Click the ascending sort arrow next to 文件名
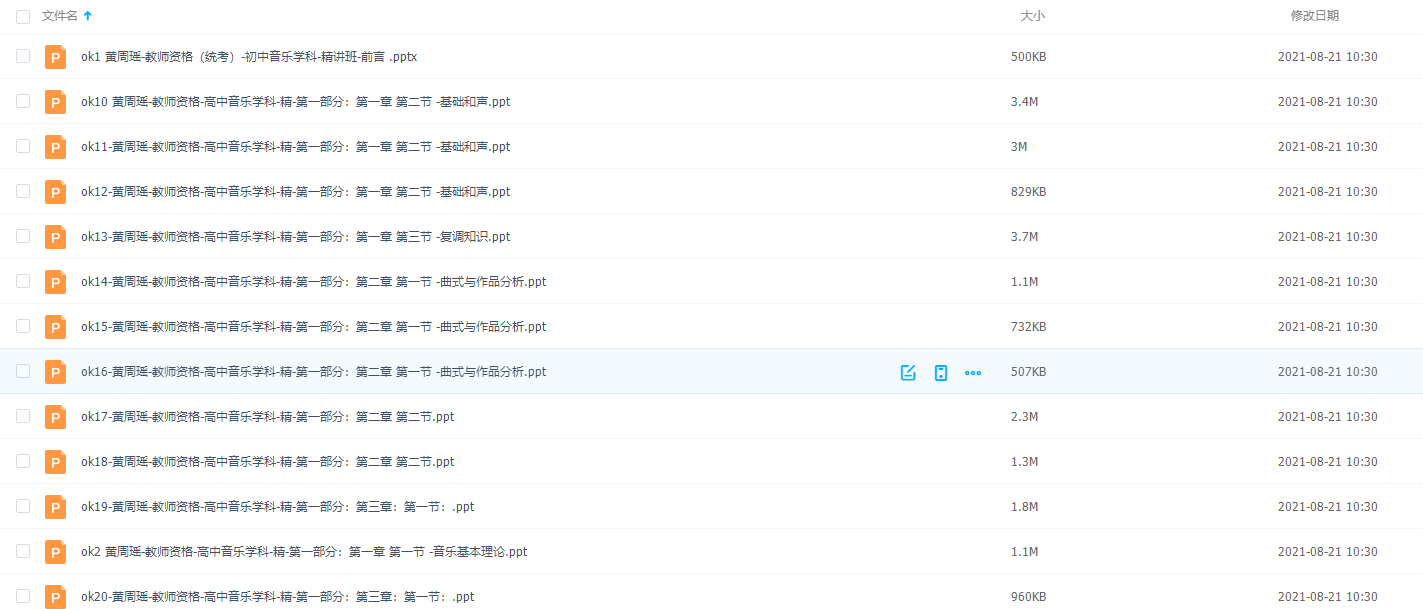 [88, 15]
